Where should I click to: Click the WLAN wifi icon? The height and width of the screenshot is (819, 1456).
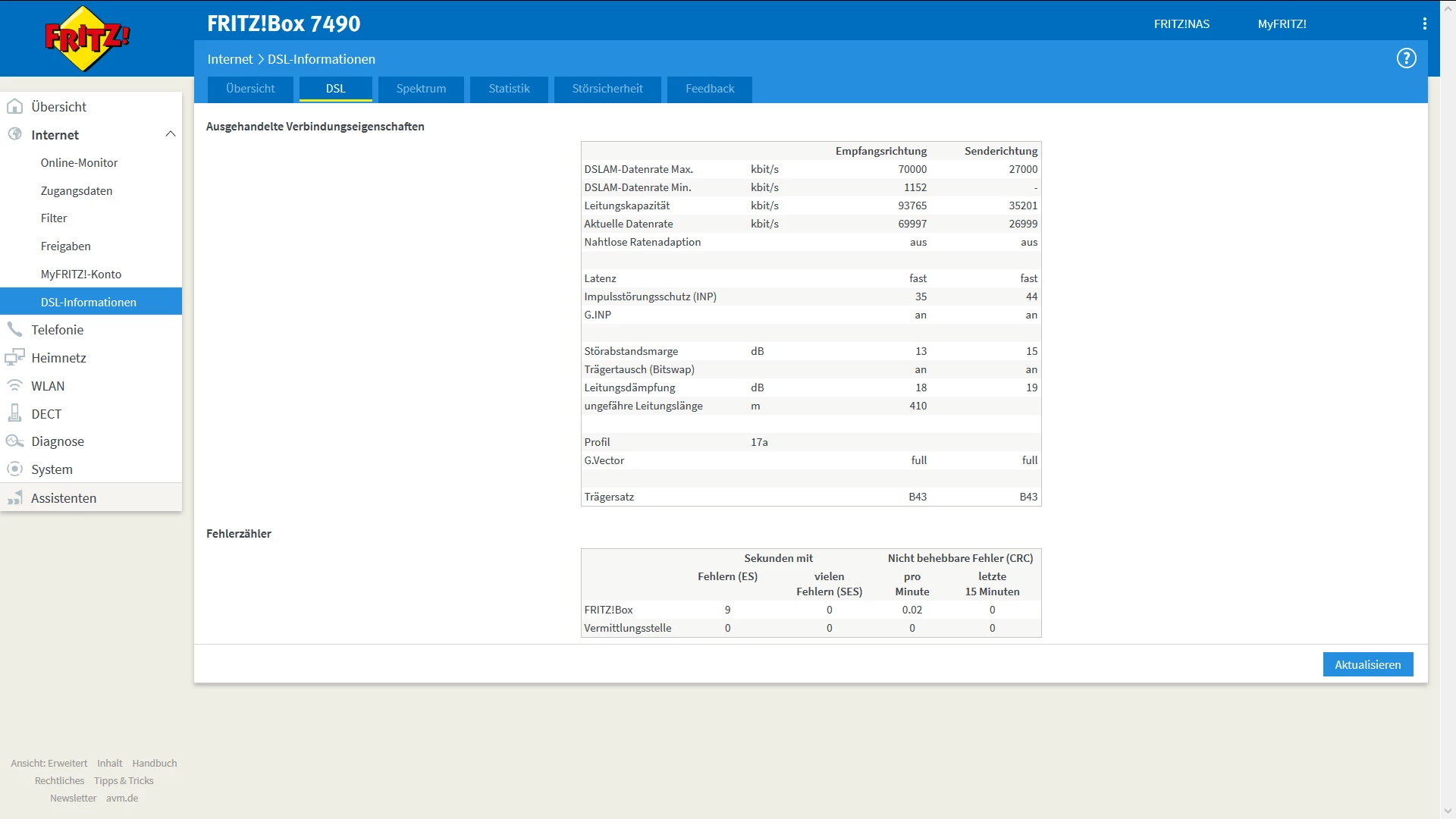(x=14, y=385)
